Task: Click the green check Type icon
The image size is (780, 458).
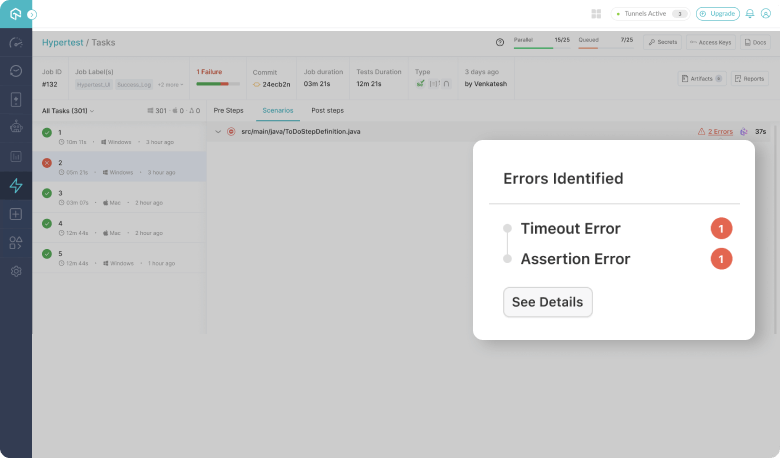Action: click(x=420, y=84)
